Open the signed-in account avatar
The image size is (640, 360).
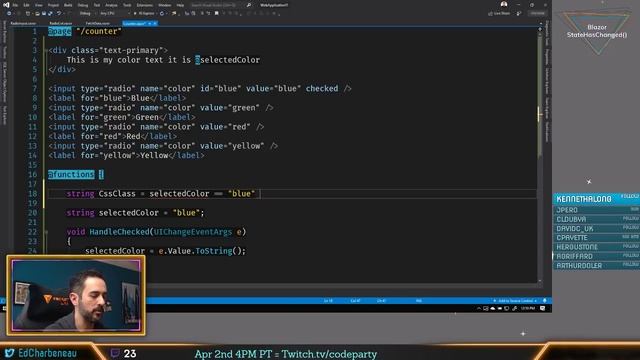point(504,4)
